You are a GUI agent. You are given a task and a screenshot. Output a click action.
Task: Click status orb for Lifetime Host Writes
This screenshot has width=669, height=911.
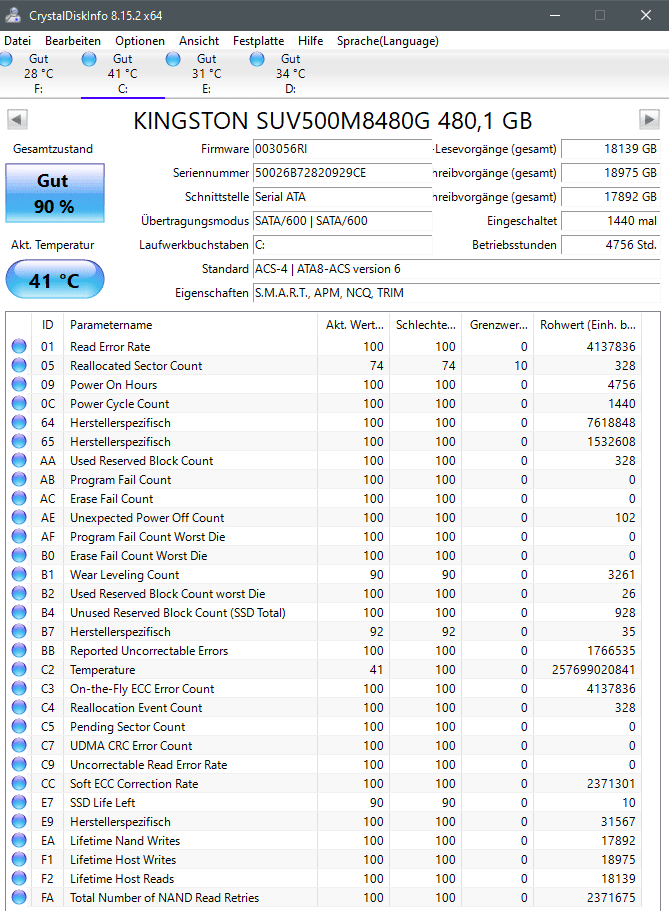pyautogui.click(x=19, y=859)
